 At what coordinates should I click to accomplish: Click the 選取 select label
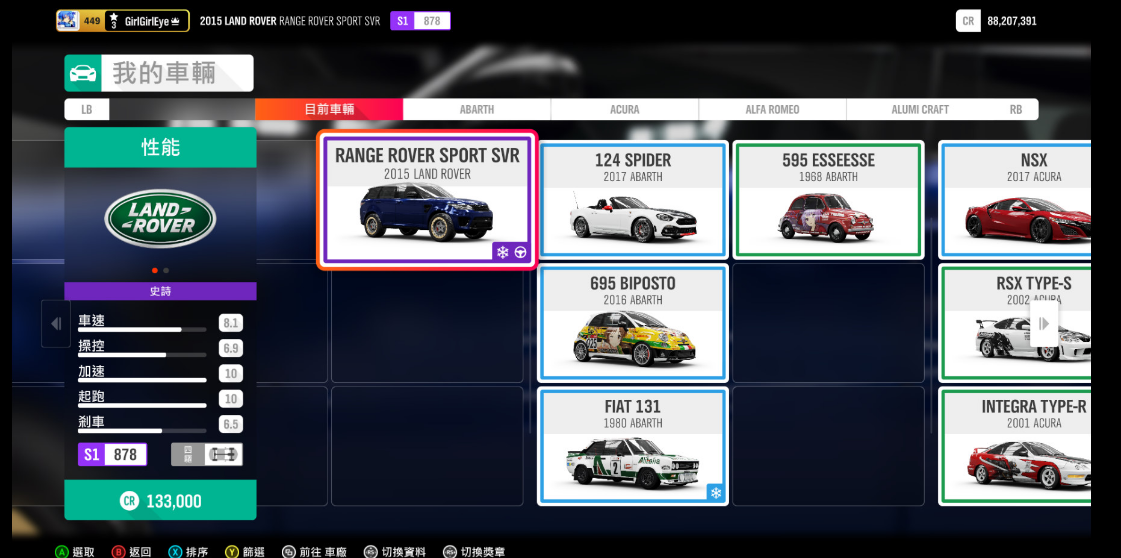(x=83, y=552)
